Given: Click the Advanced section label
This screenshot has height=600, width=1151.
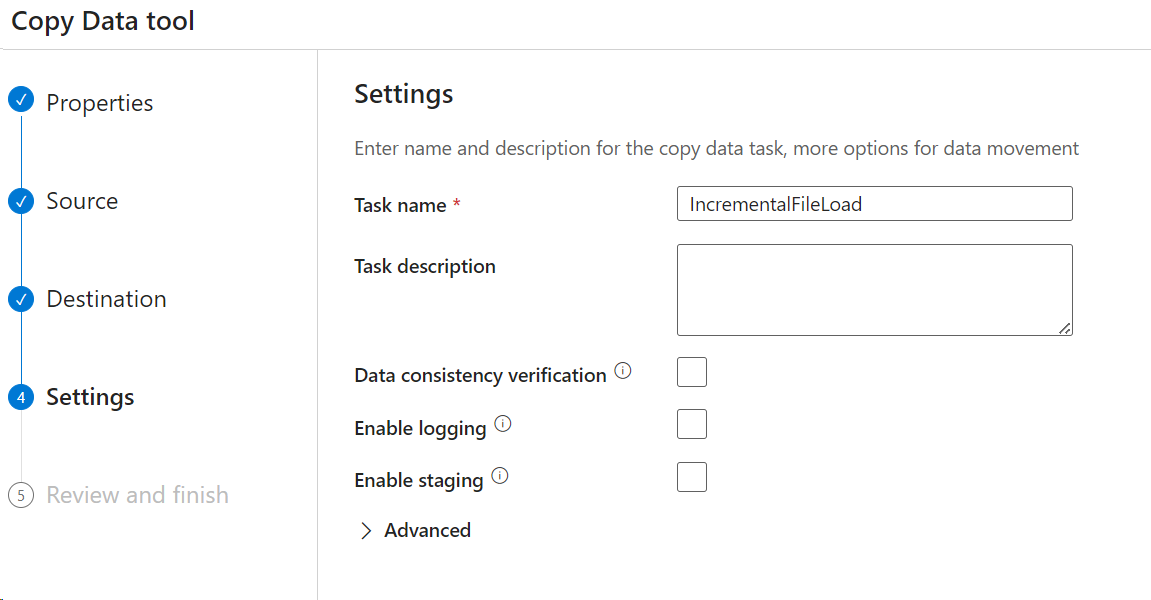Looking at the screenshot, I should click(x=427, y=531).
